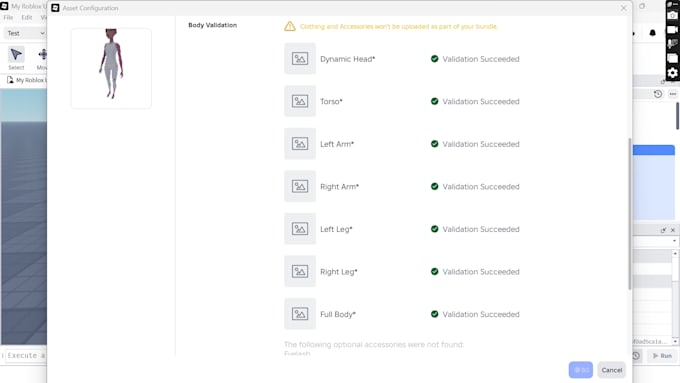This screenshot has height=383, width=680.
Task: Click the optional accessories not found text
Action: (374, 344)
